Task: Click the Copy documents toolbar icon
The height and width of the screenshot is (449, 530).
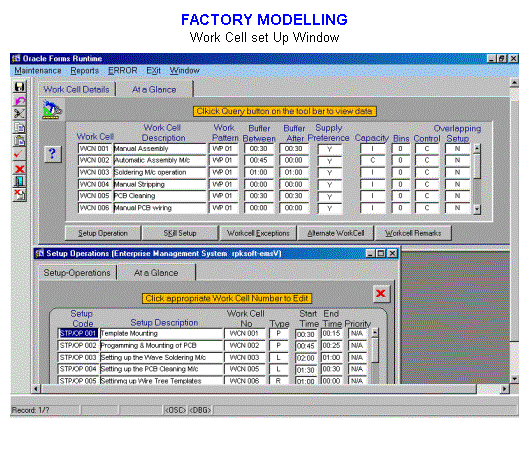Action: pos(20,127)
